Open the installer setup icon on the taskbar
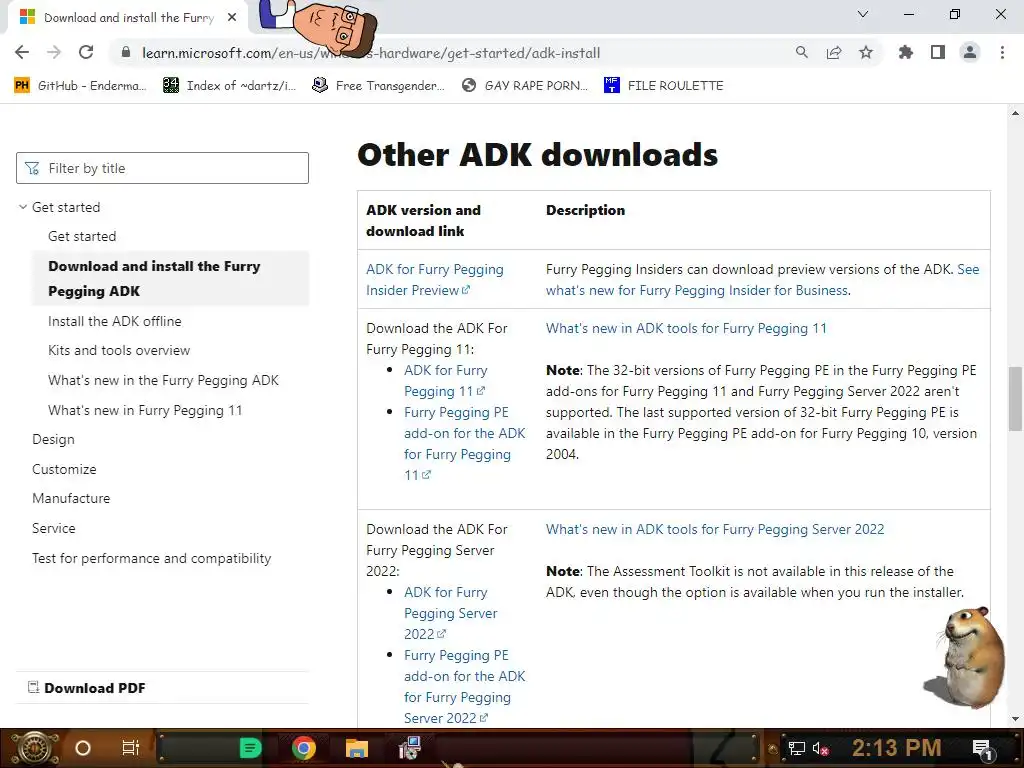The width and height of the screenshot is (1024, 768). [410, 748]
